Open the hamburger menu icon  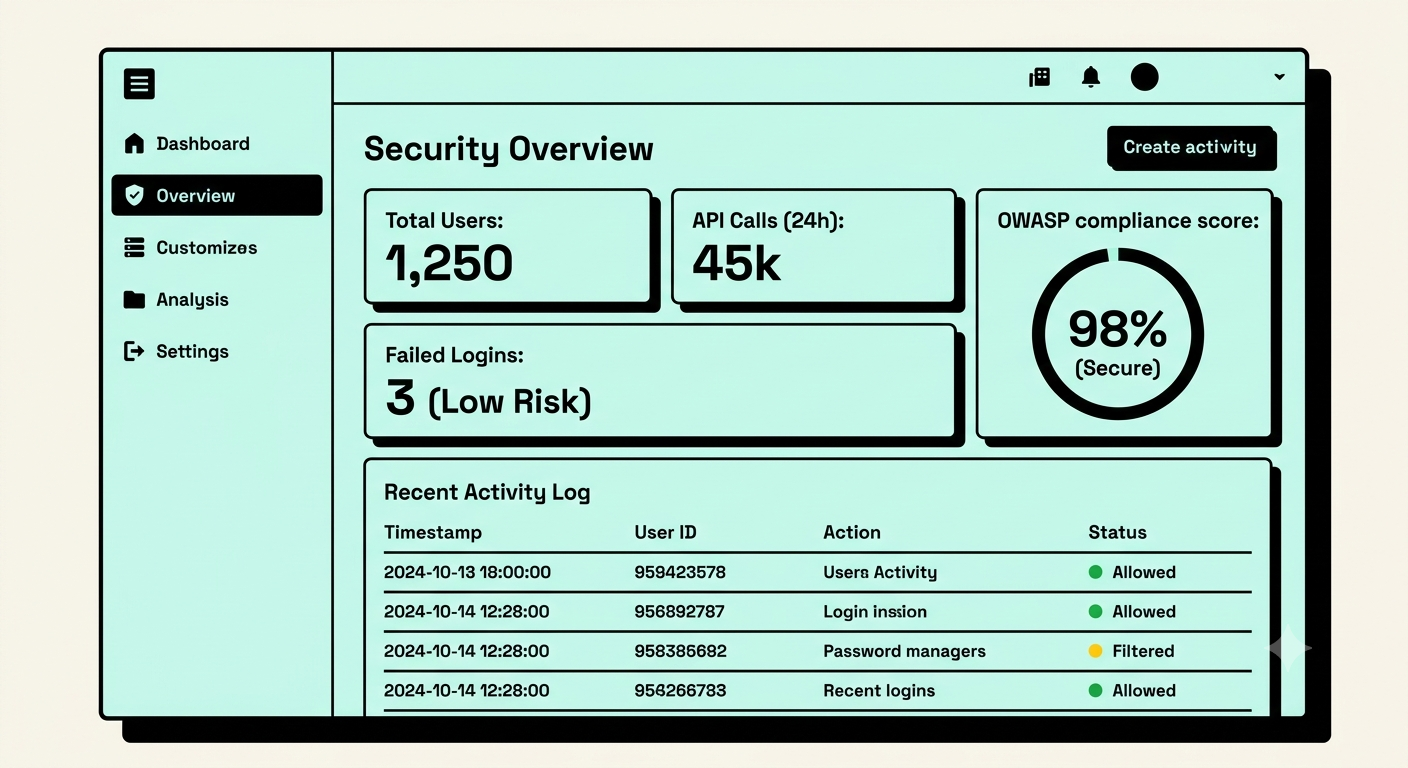pos(139,83)
